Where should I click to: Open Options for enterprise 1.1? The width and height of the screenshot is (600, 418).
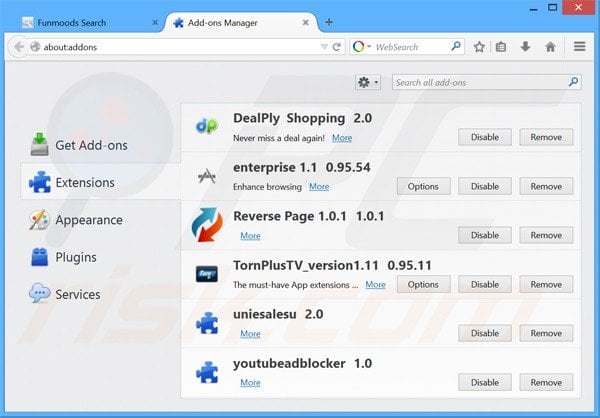[x=423, y=186]
